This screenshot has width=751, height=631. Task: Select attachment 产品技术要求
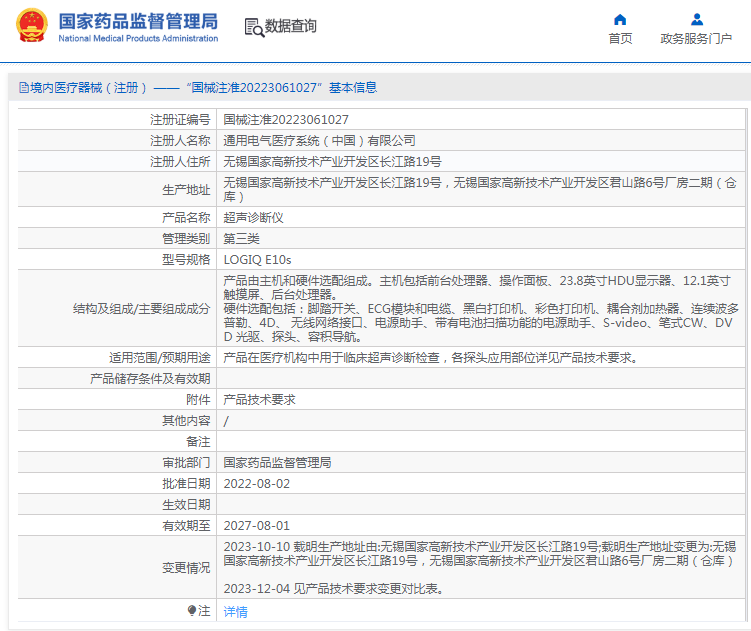click(x=259, y=400)
